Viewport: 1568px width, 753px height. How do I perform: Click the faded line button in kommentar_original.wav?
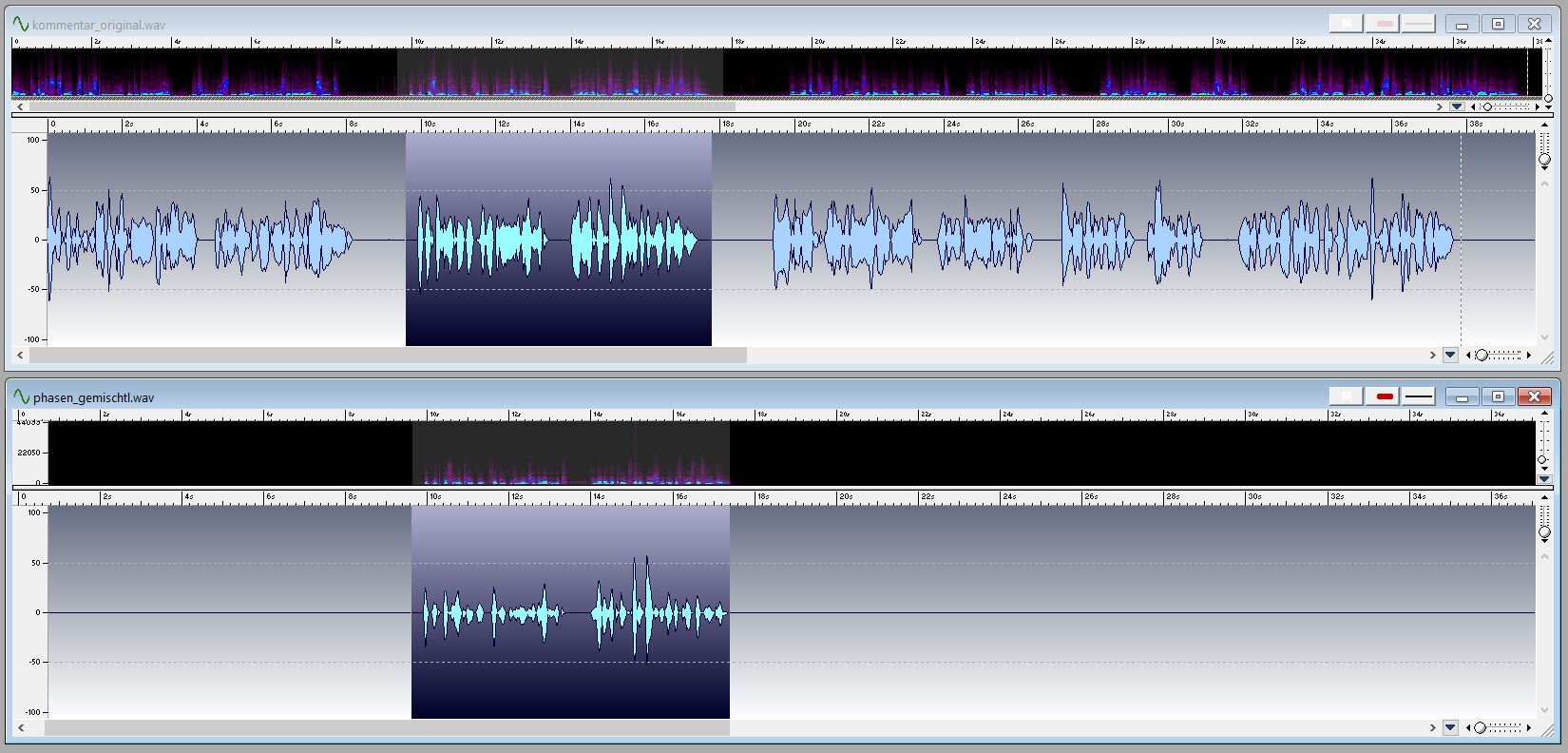click(1419, 24)
